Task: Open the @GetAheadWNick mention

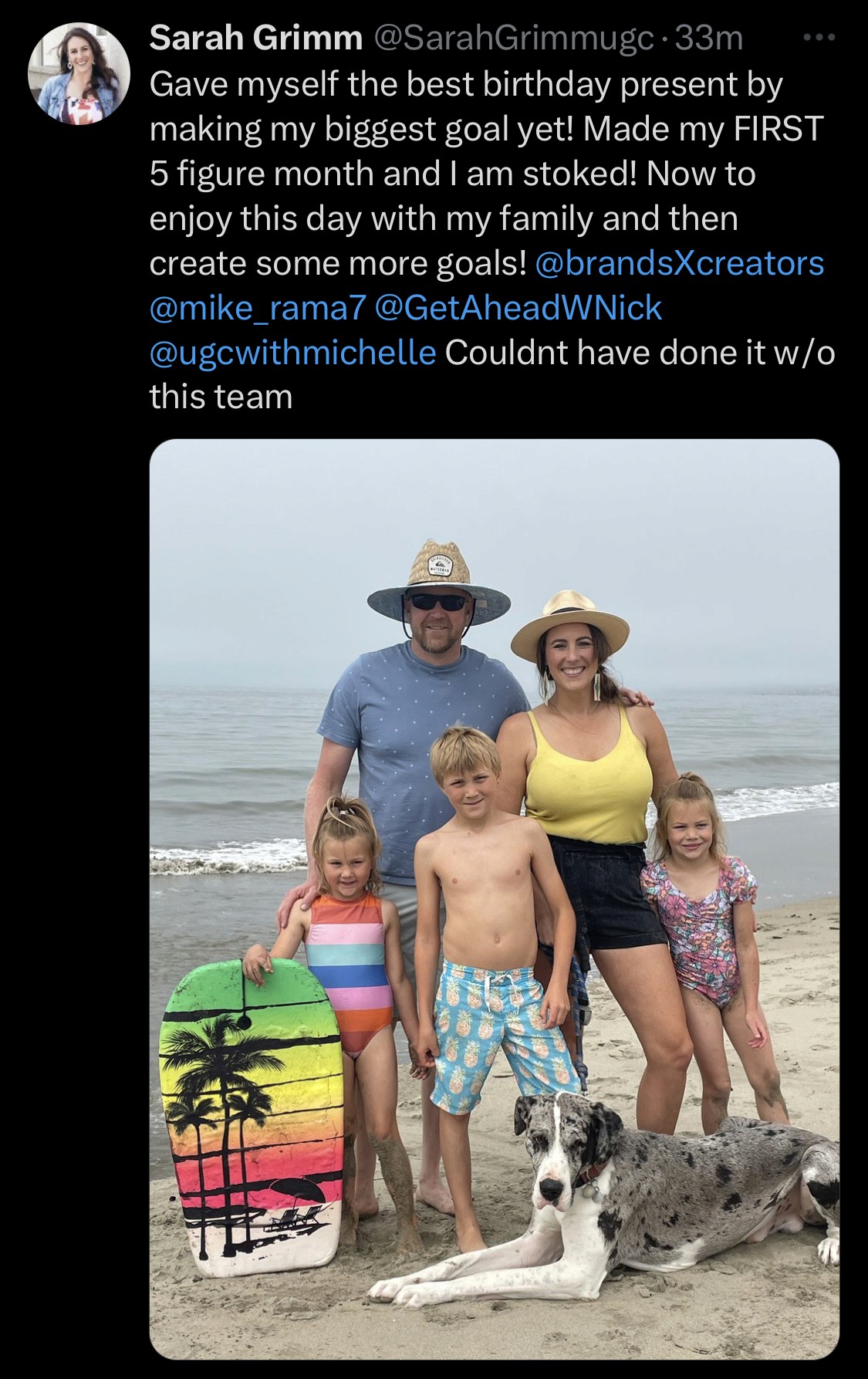Action: click(x=518, y=308)
